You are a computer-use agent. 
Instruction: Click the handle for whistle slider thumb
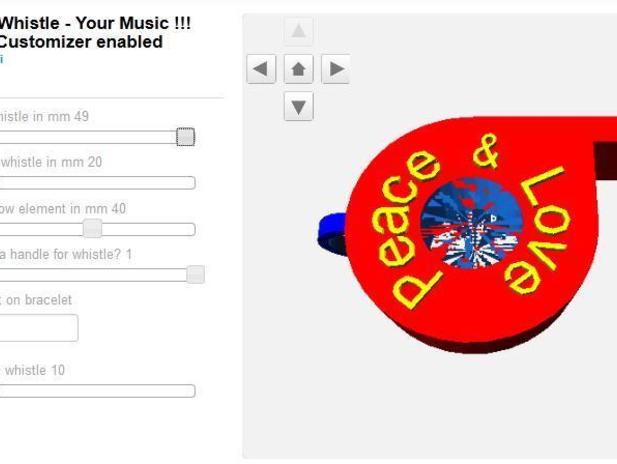coord(195,274)
